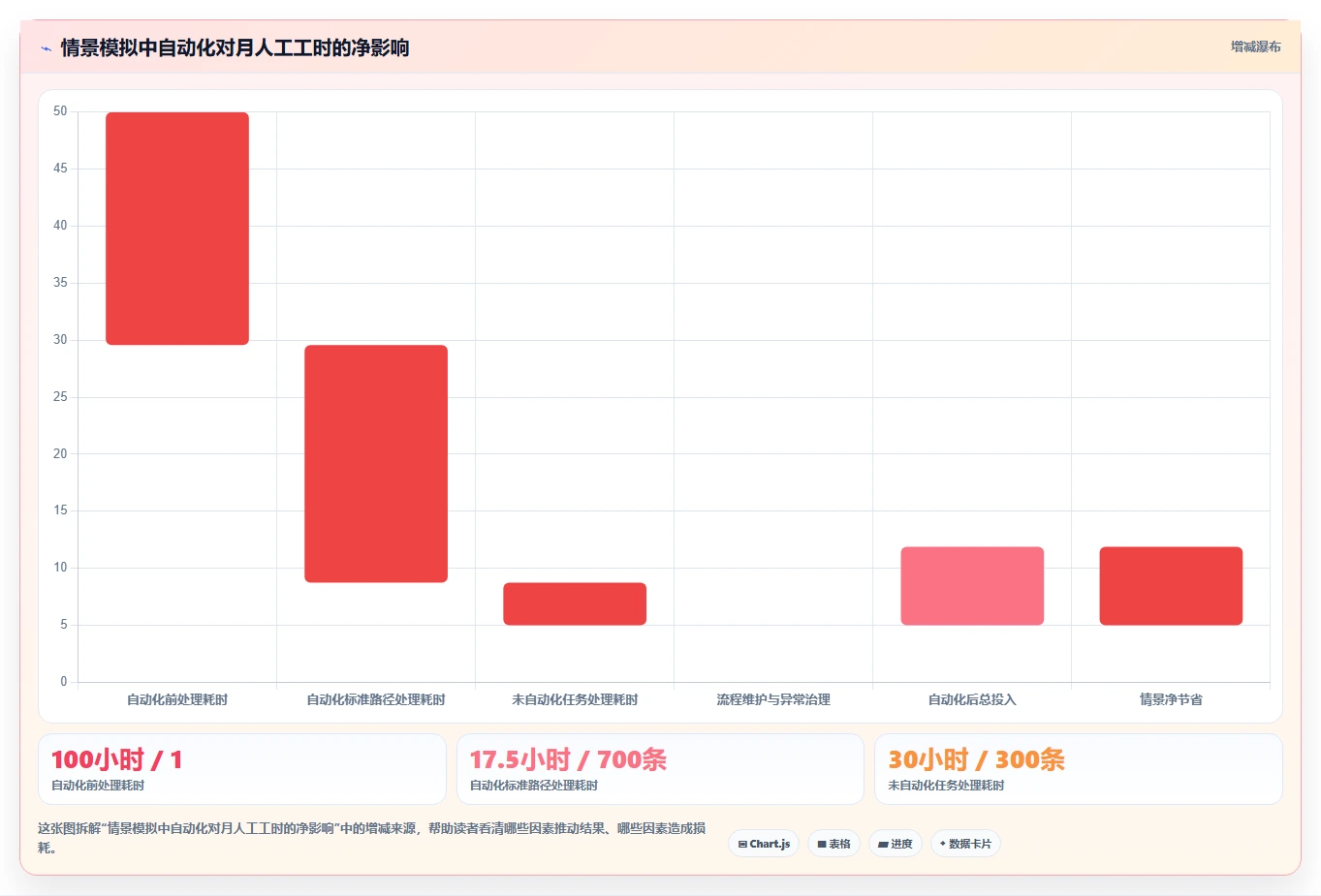The image size is (1321, 896).
Task: Click the 自动化标准路径处理耗时 red bar
Action: tap(376, 464)
